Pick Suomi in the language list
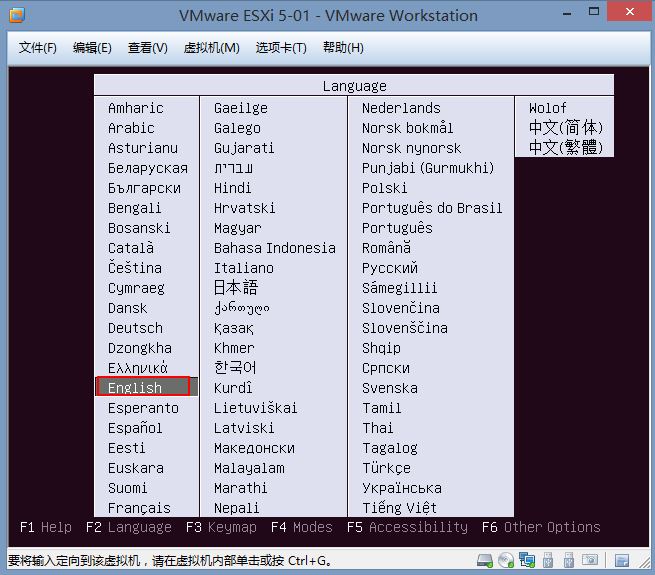 pyautogui.click(x=127, y=488)
